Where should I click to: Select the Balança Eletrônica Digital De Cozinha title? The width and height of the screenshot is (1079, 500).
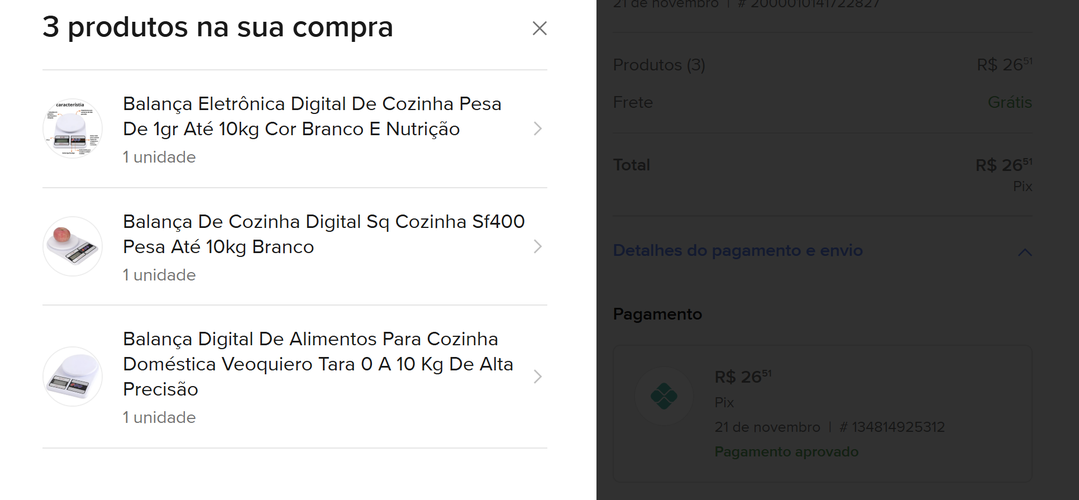(312, 116)
